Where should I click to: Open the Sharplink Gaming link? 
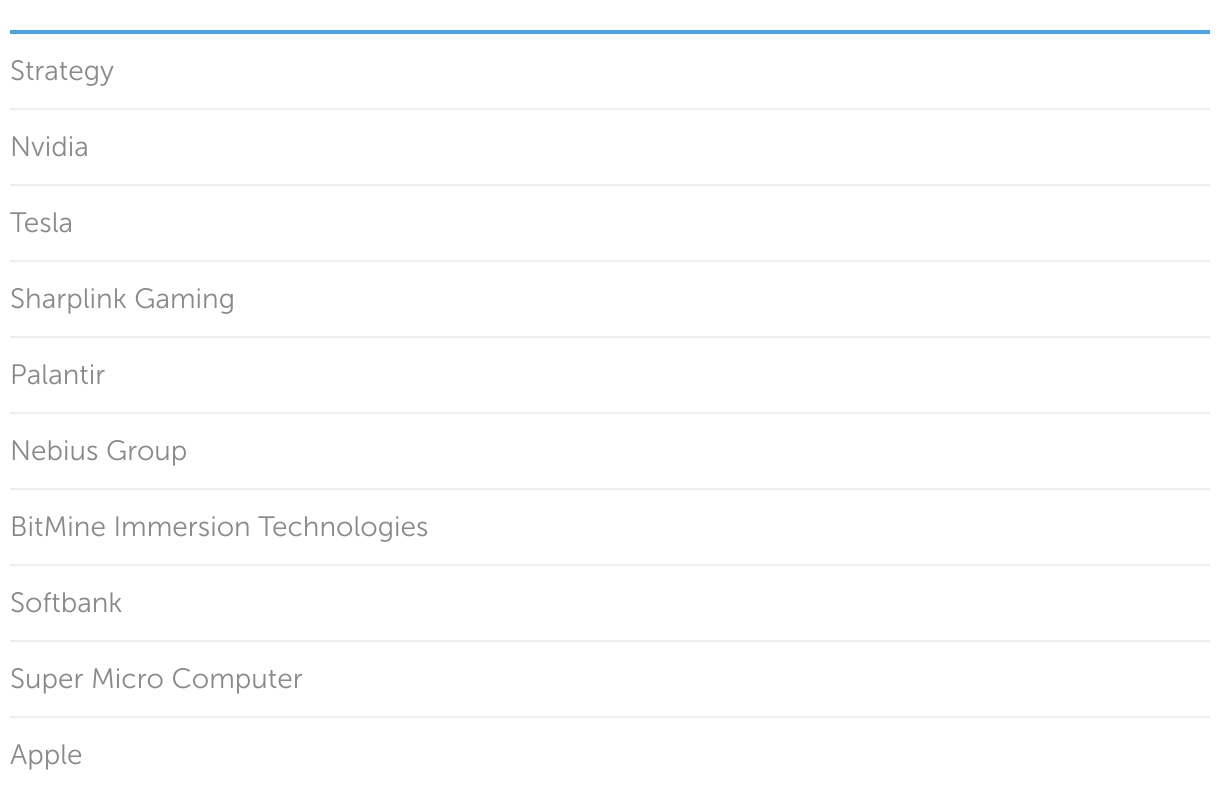click(x=122, y=299)
